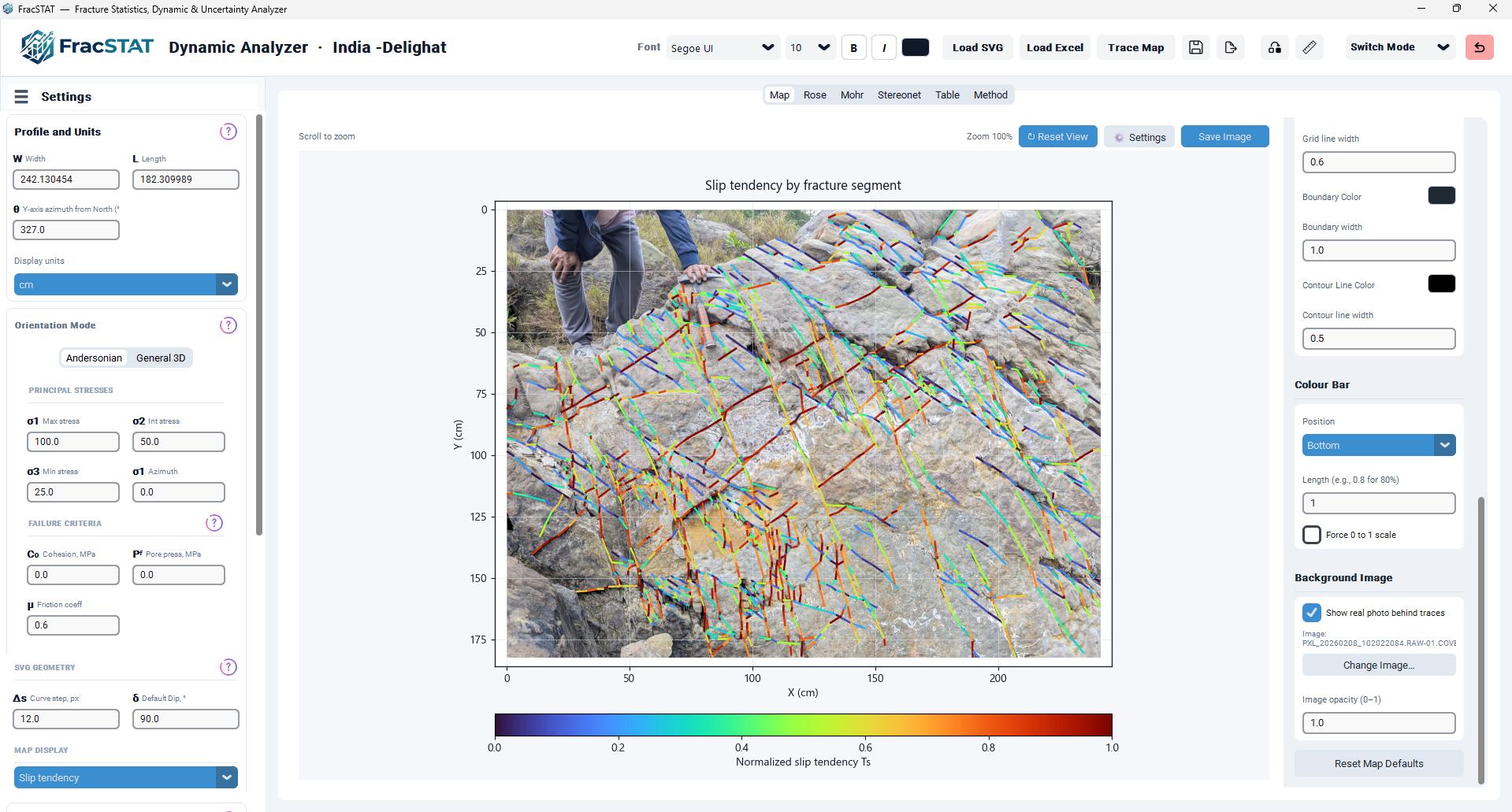Select Andersonian orientation mode

click(x=94, y=358)
